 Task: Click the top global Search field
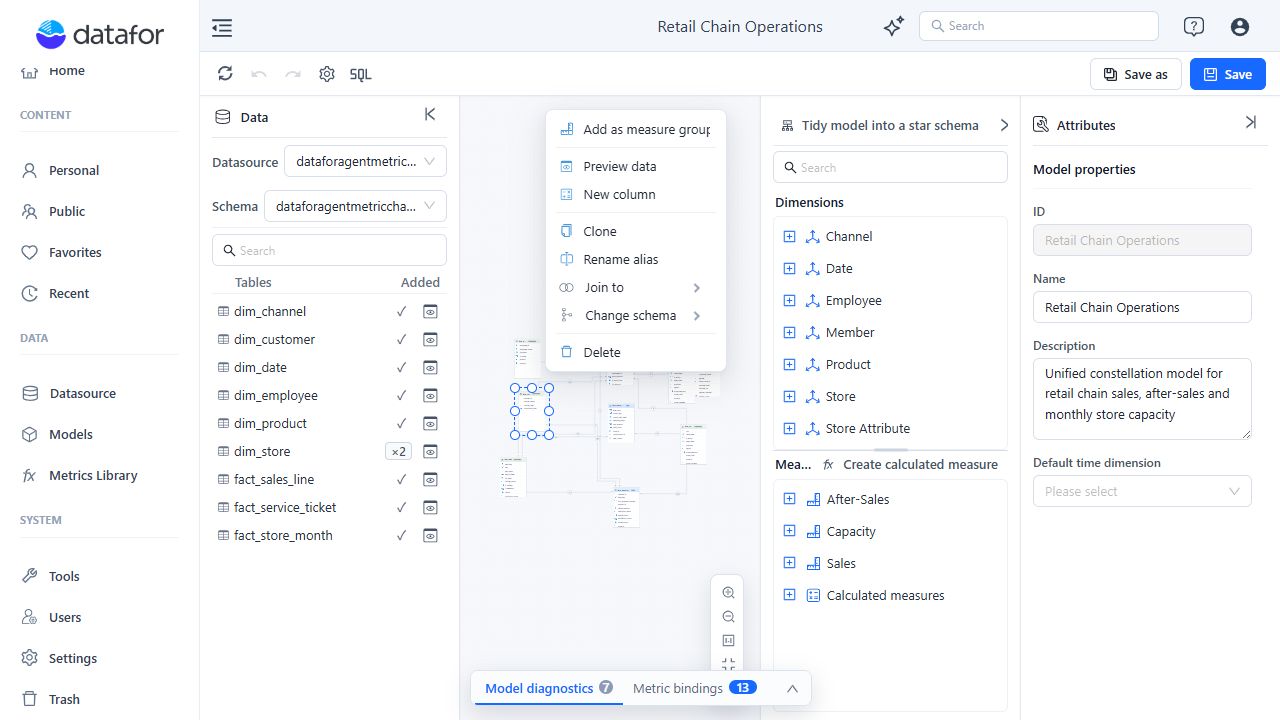[x=1039, y=26]
